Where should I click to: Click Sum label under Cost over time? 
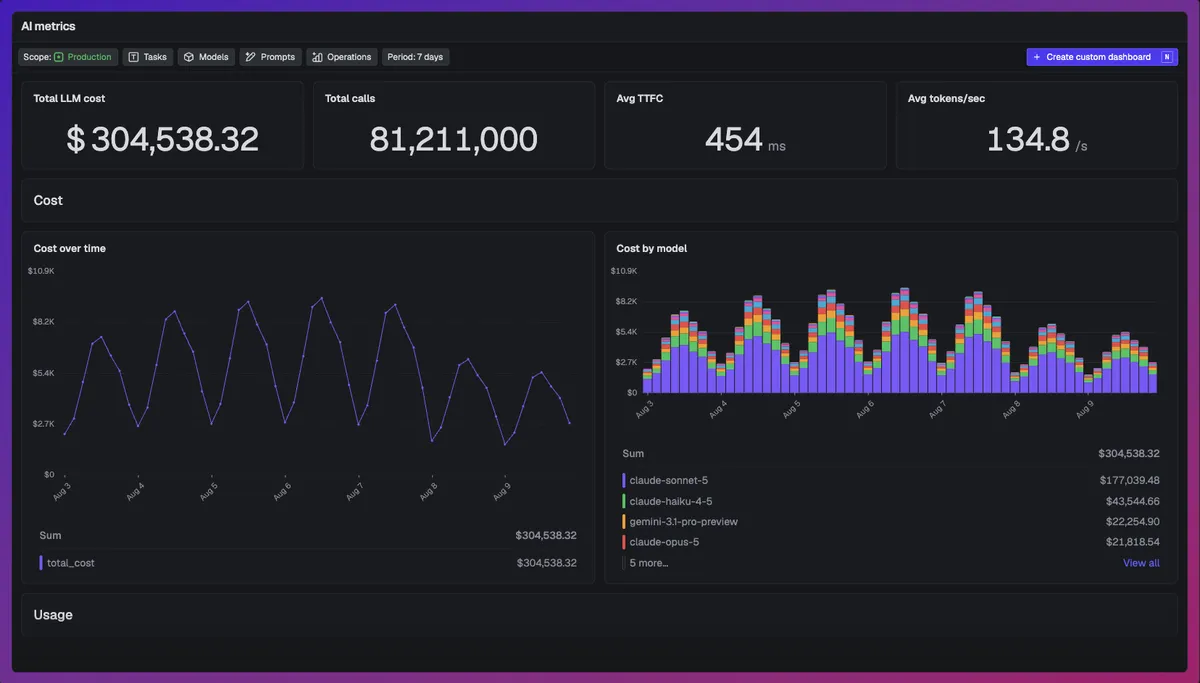[50, 536]
